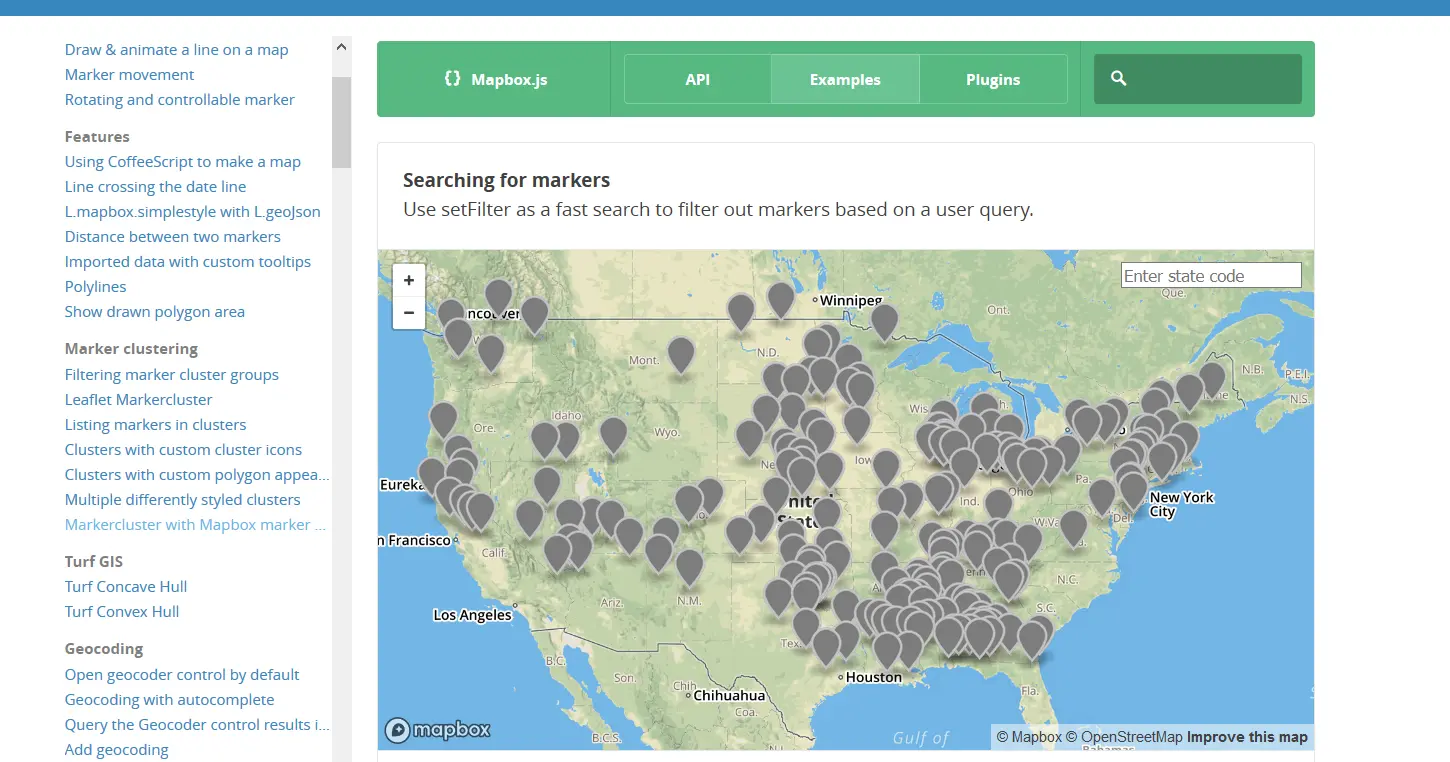Click the Mapbox.js braces logo icon

pos(452,78)
